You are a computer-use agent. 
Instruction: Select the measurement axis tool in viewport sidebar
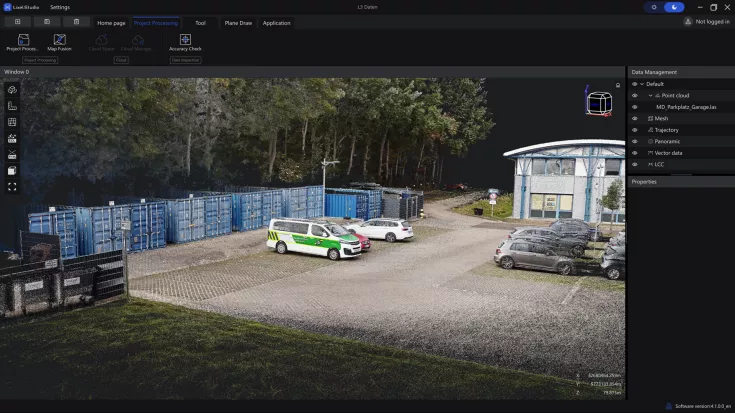tap(12, 106)
